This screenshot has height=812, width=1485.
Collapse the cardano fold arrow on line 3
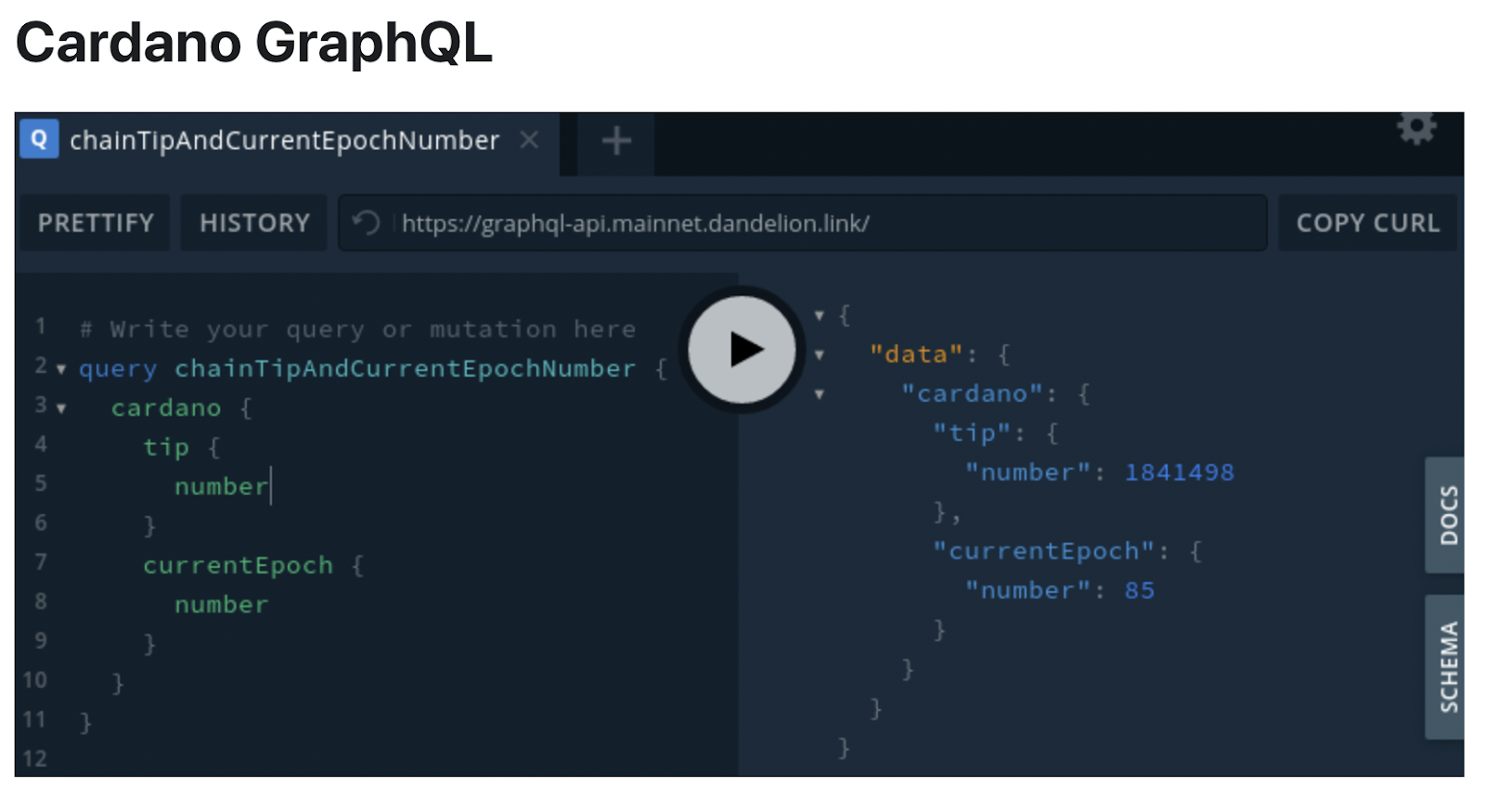click(x=61, y=408)
